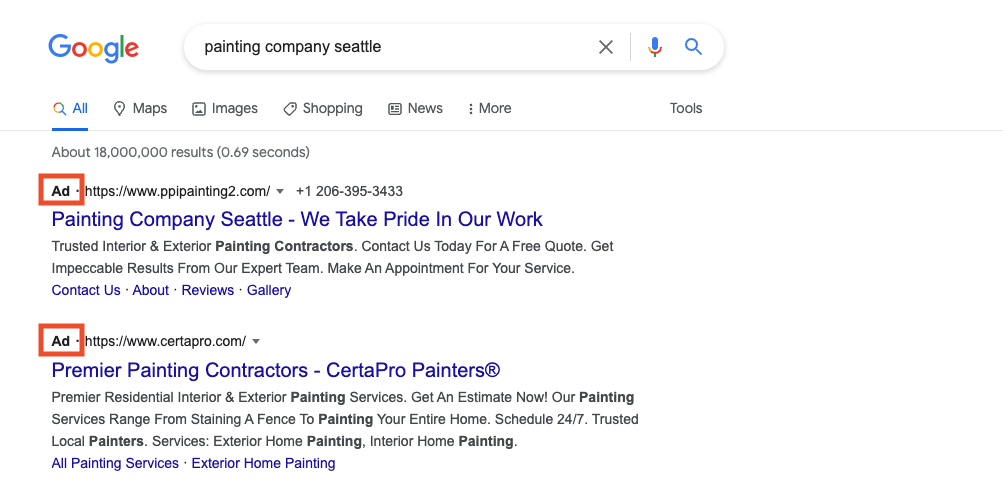
Task: Open the Shopping results tab
Action: tap(323, 108)
